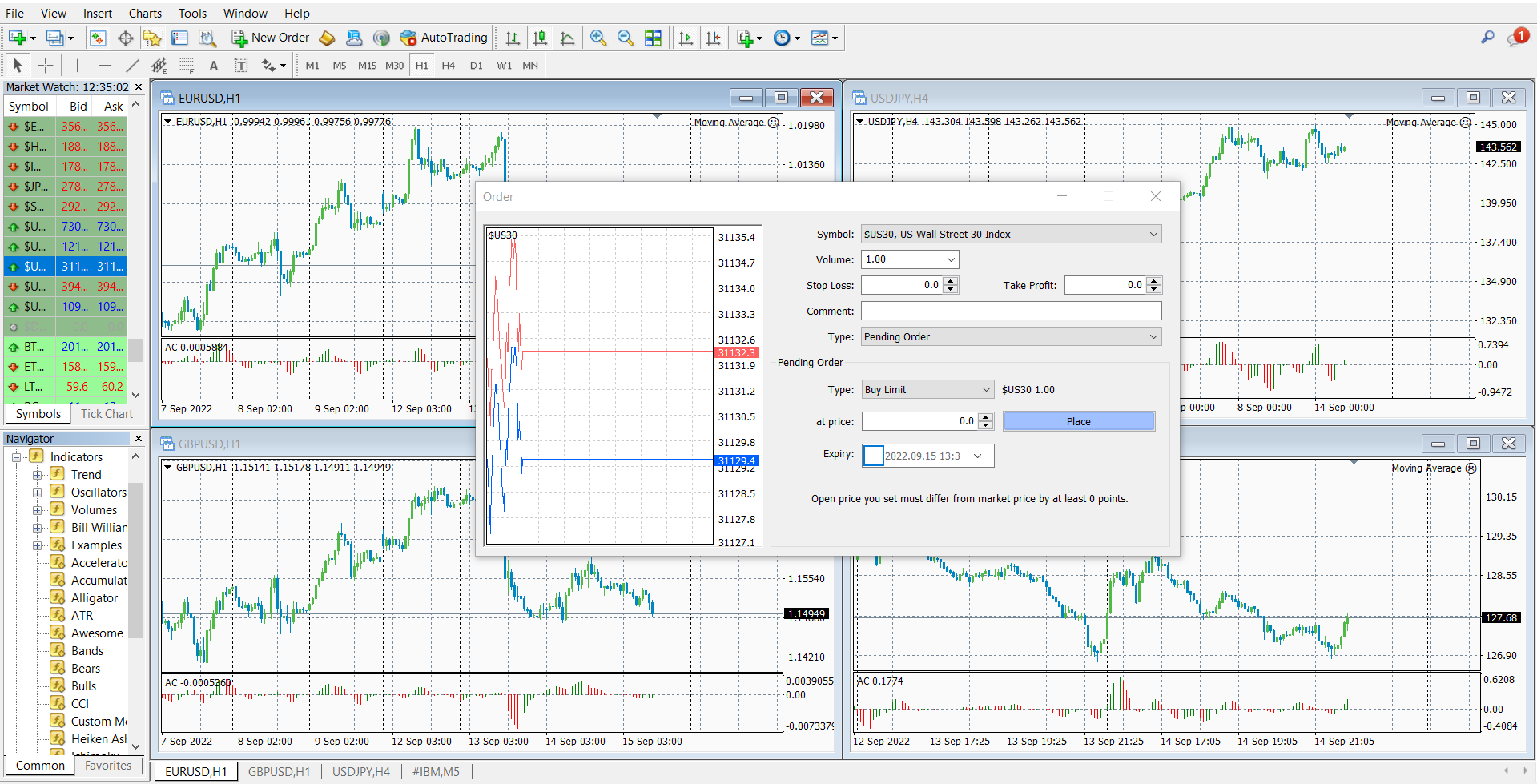This screenshot has width=1537, height=784.
Task: Select the BT... row in Market Watch
Action: point(65,347)
